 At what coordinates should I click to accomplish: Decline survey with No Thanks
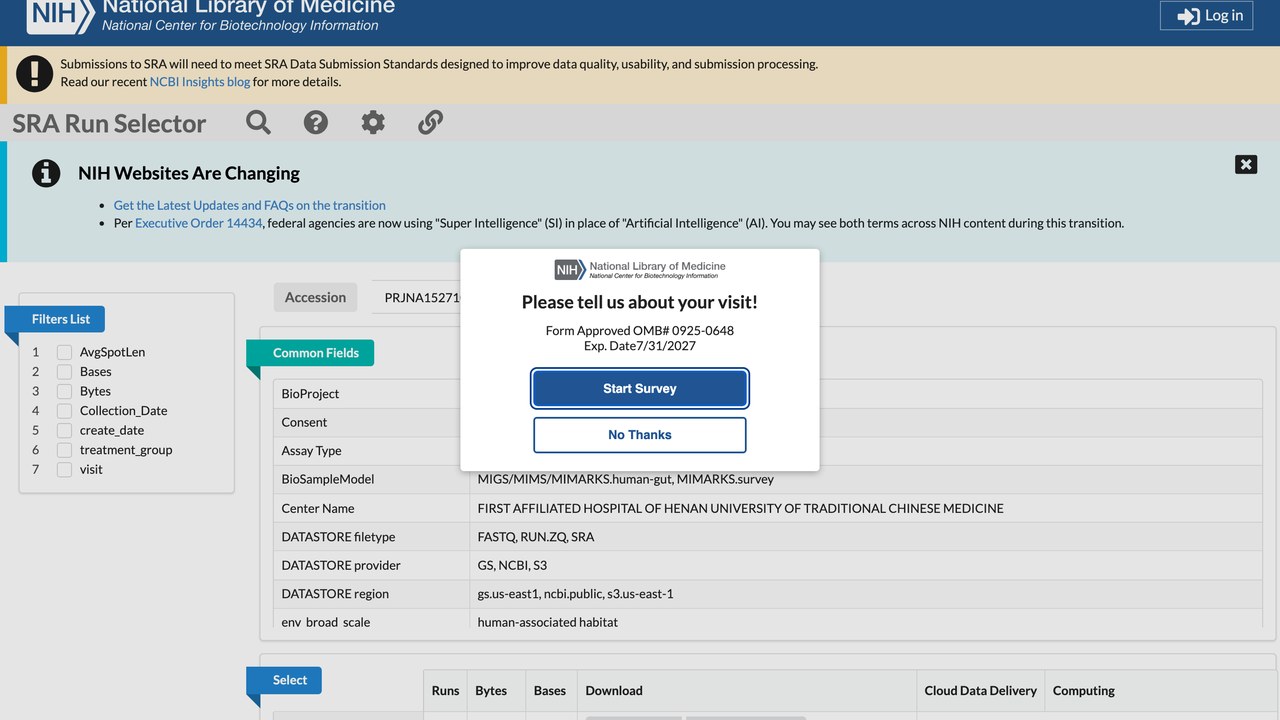coord(640,435)
